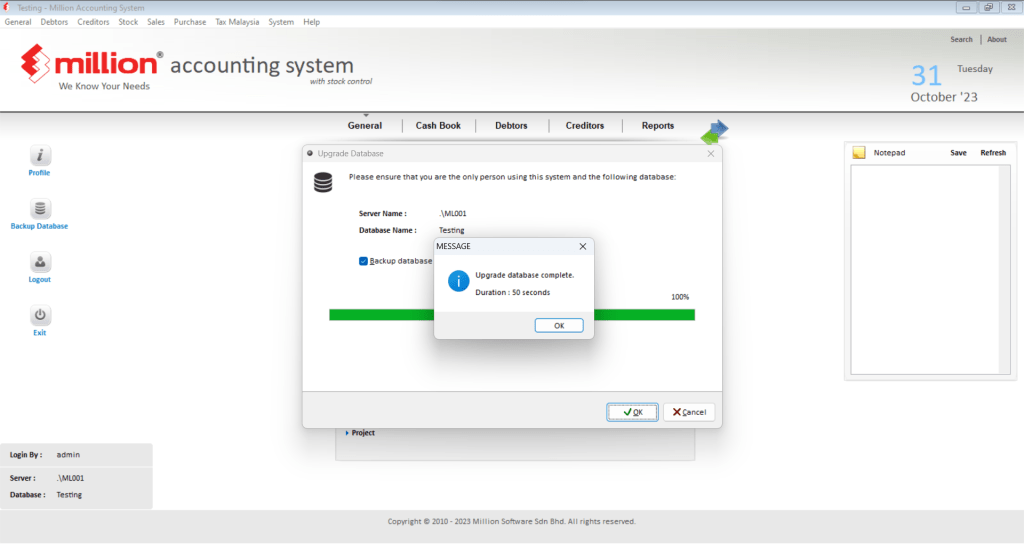Image resolution: width=1024 pixels, height=544 pixels.
Task: Click the blue-green arrows icon beside Reports
Action: tap(714, 132)
